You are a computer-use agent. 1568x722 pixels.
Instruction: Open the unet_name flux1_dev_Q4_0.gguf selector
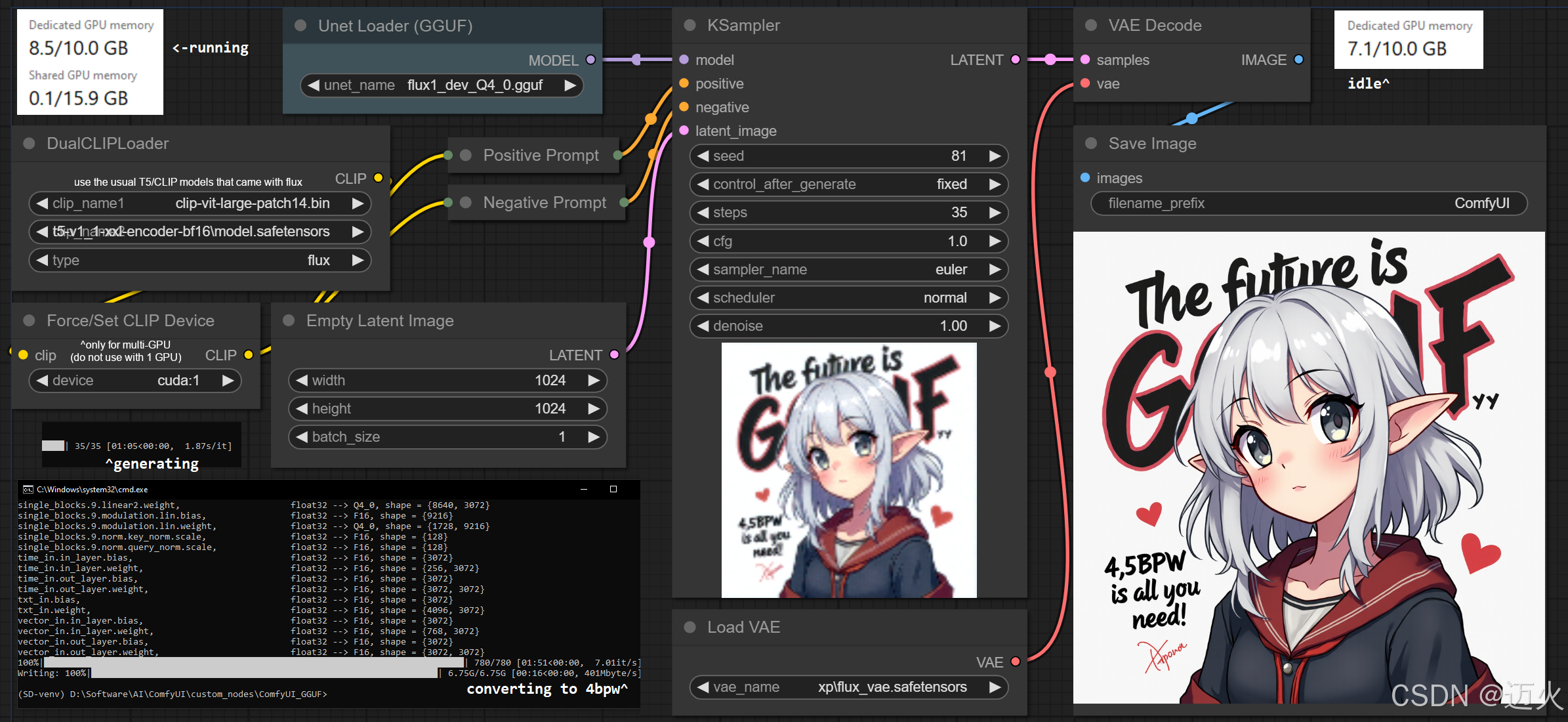pyautogui.click(x=441, y=85)
